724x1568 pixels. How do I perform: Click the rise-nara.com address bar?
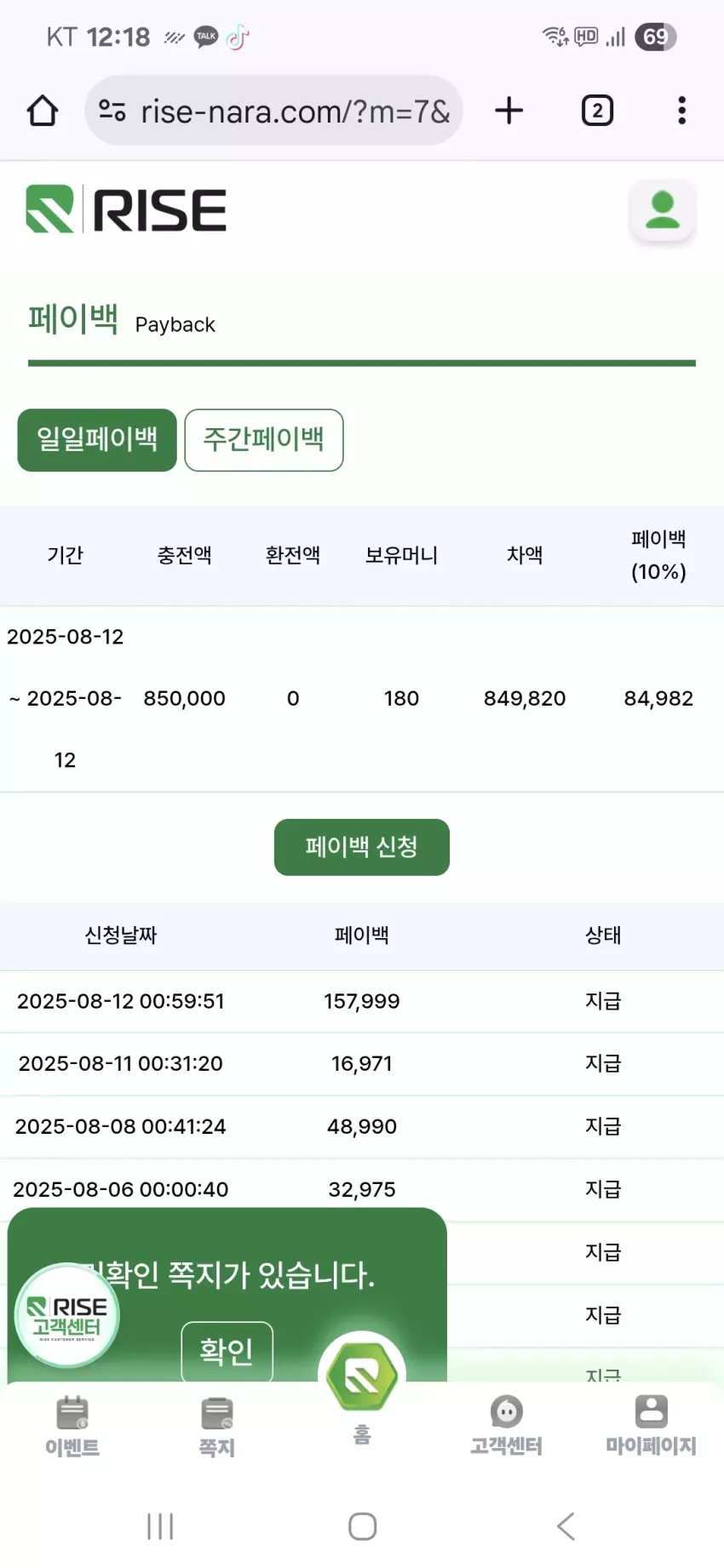(x=273, y=111)
